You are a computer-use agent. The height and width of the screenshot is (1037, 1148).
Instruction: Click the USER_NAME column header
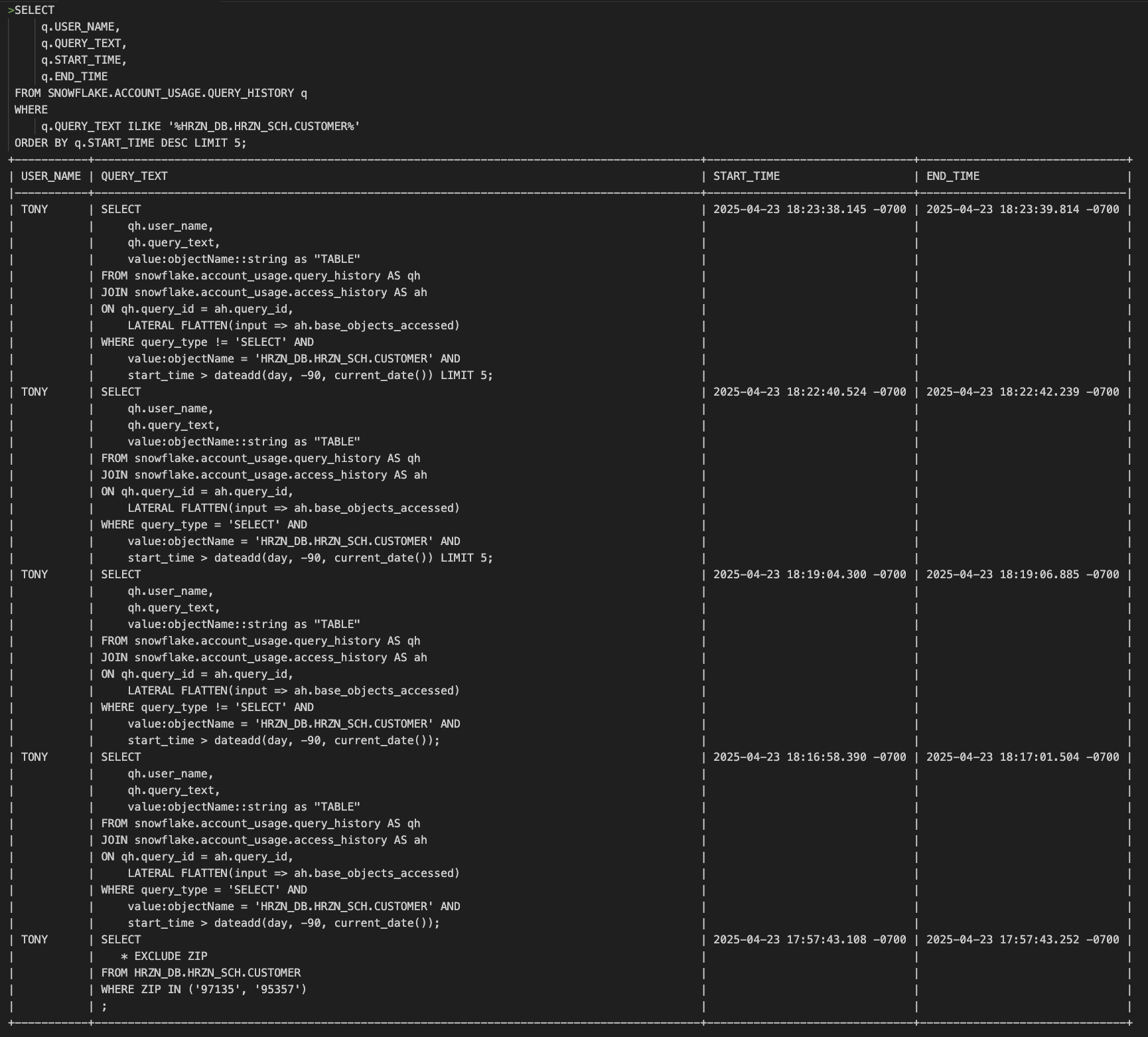pos(50,176)
